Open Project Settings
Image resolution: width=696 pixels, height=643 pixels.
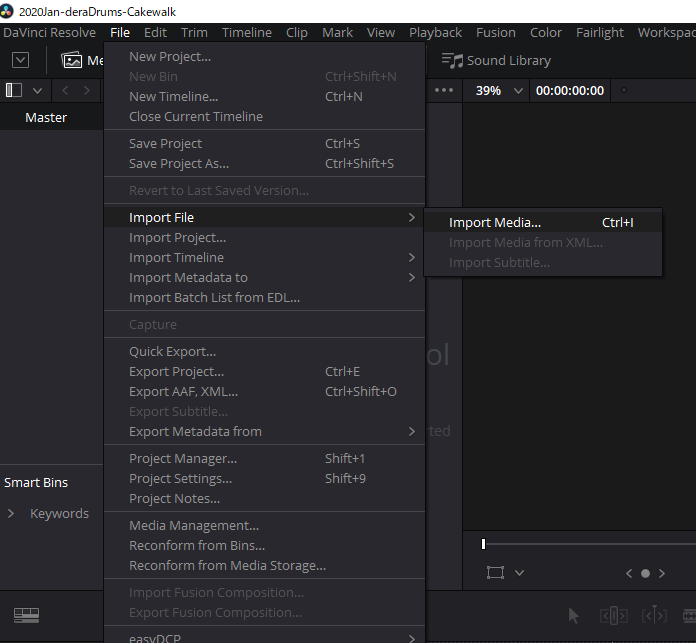[x=265, y=478]
